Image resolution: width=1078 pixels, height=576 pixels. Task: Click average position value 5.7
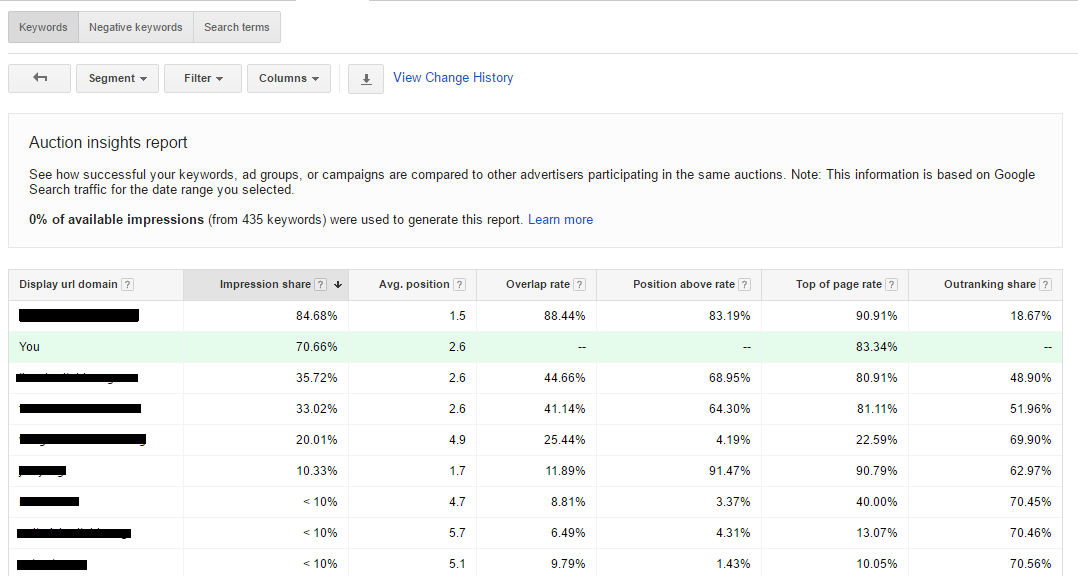457,533
